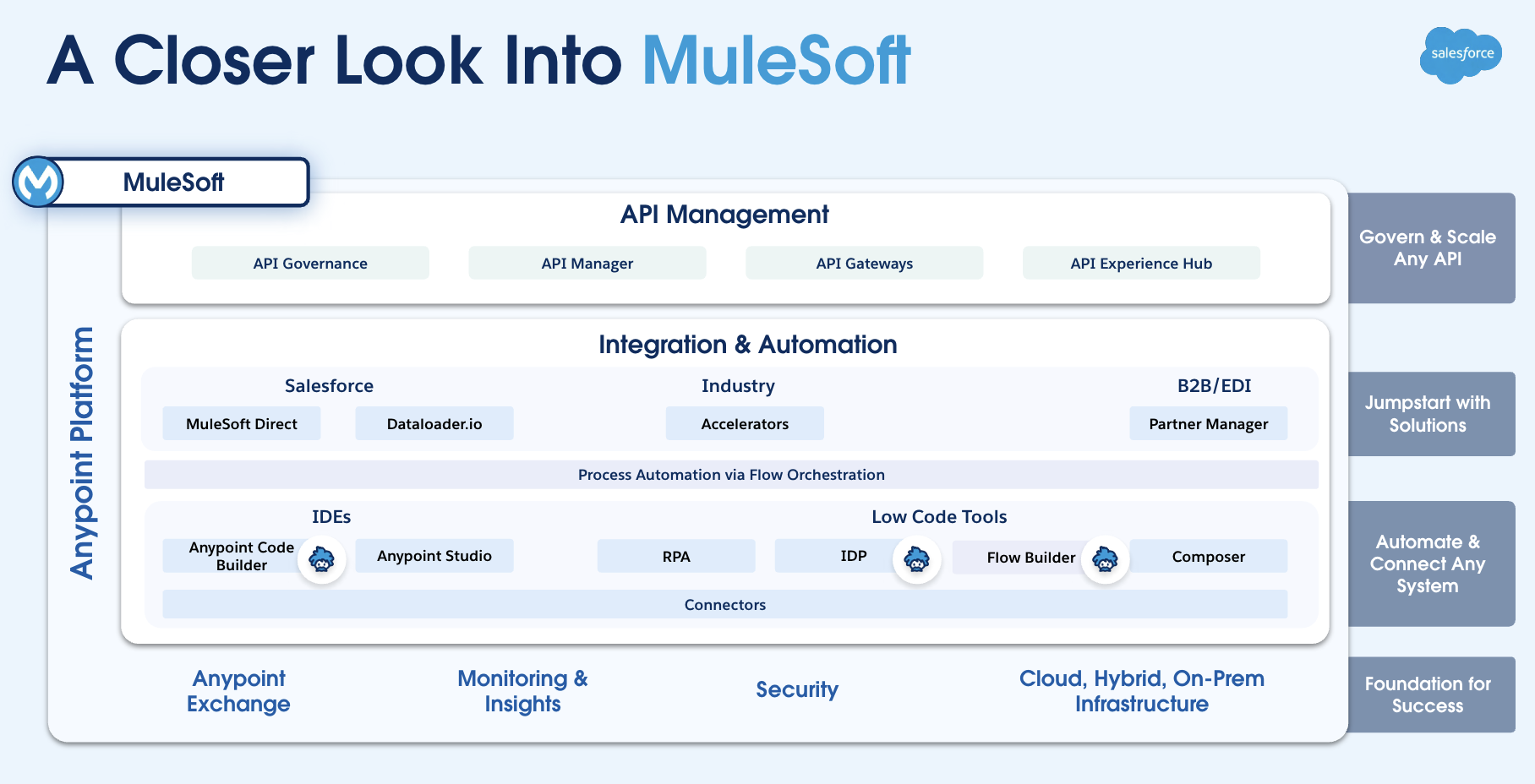Select the API Gateways box
1535x784 pixels.
[864, 263]
